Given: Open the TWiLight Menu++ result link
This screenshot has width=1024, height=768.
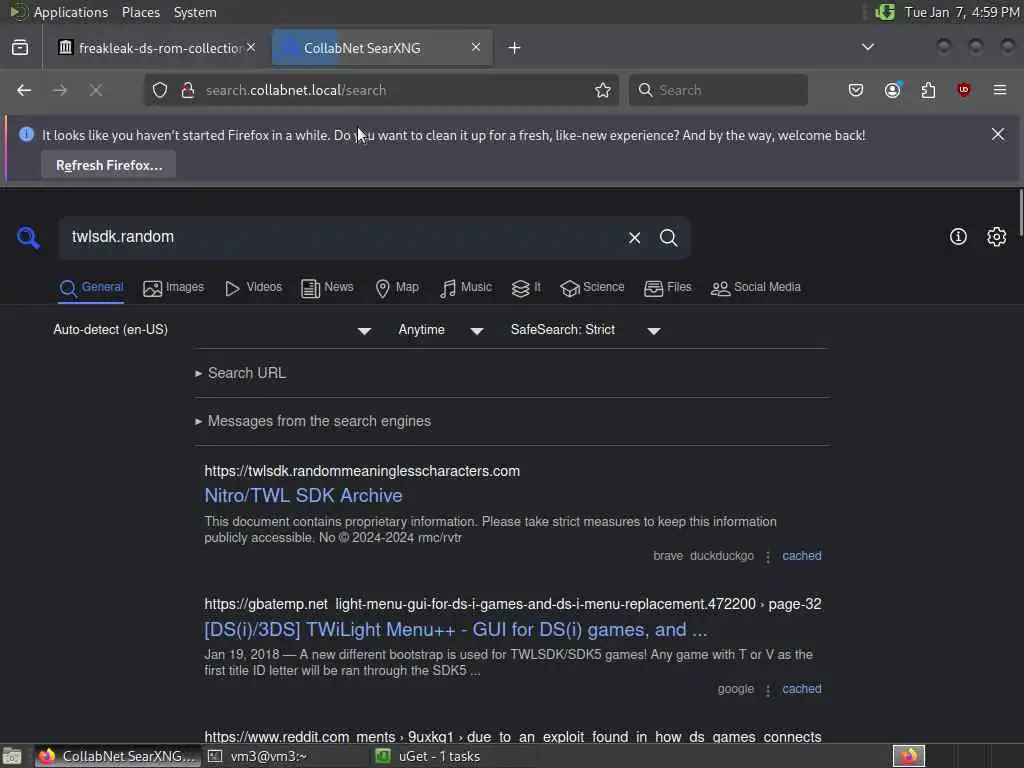Looking at the screenshot, I should click(x=455, y=630).
